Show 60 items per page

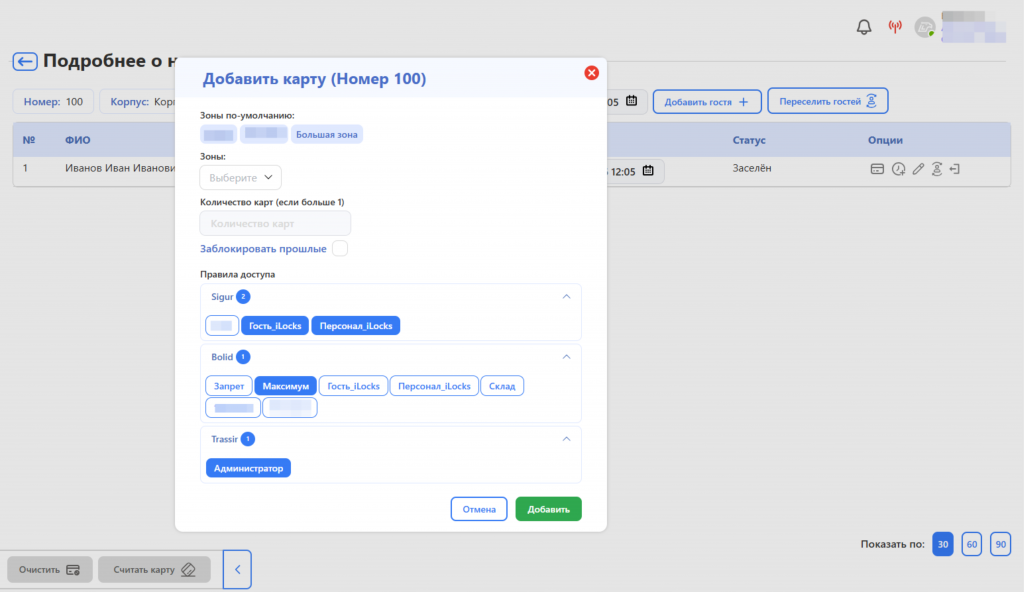[972, 544]
